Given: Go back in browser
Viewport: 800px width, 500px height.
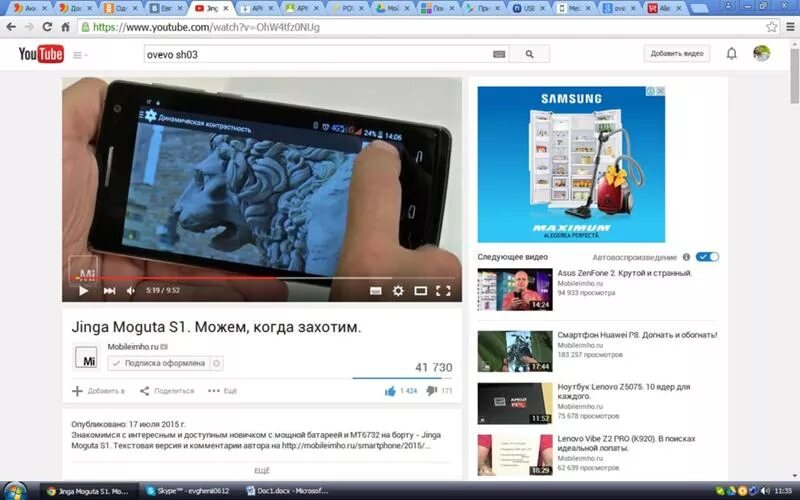Looking at the screenshot, I should tap(11, 27).
